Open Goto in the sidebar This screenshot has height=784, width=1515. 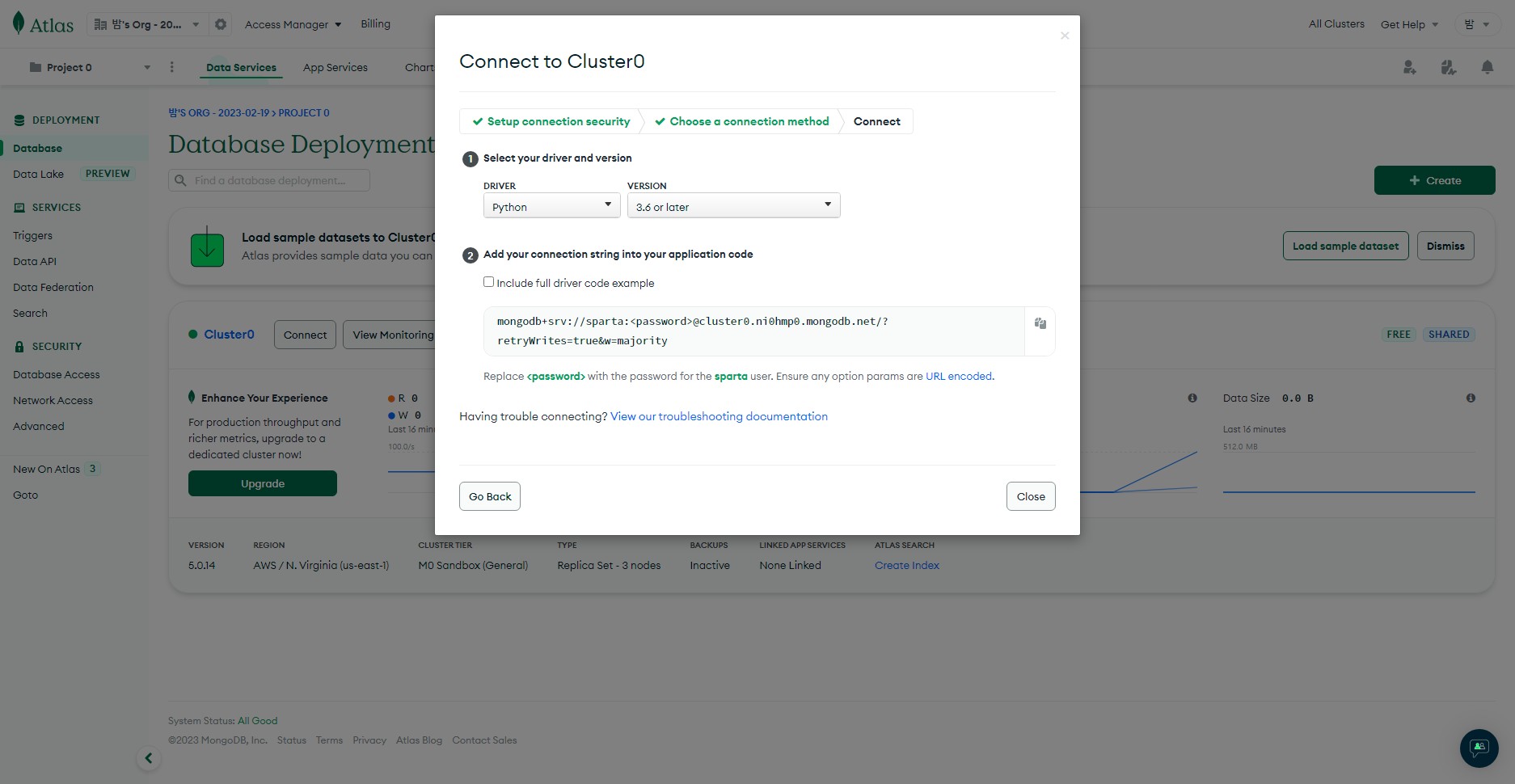[x=25, y=495]
